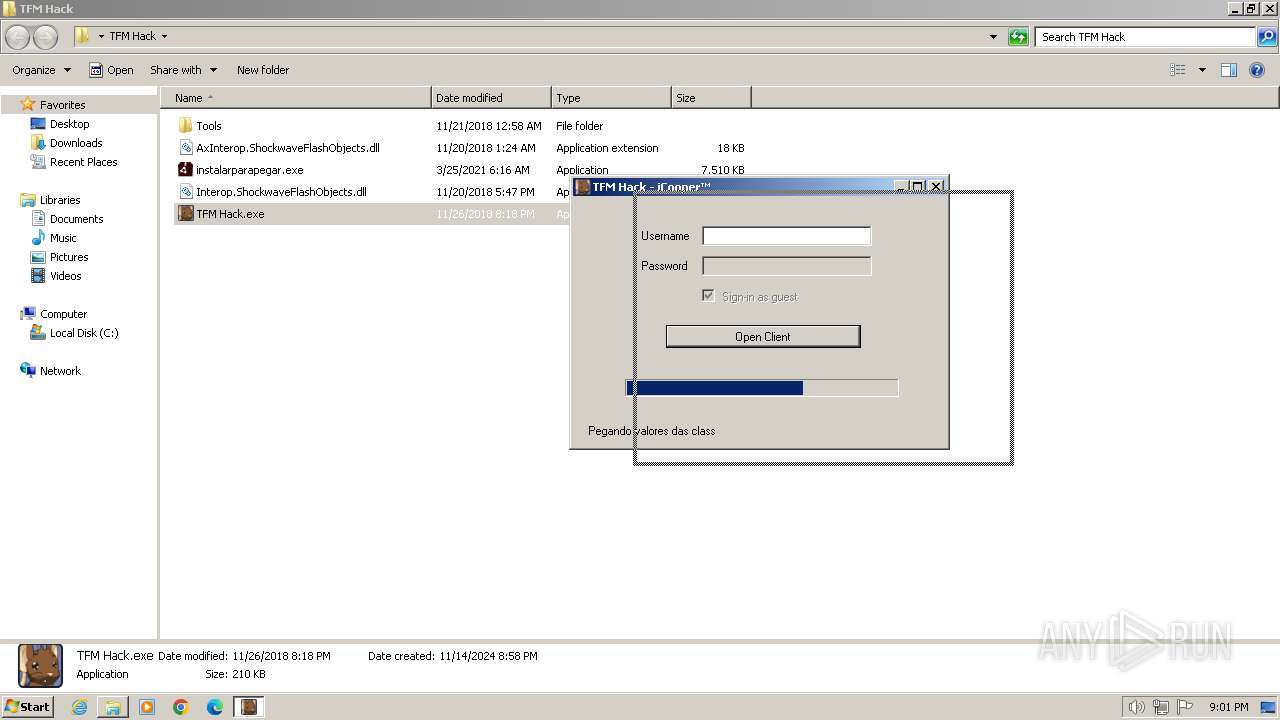Image resolution: width=1280 pixels, height=720 pixels.
Task: Click the refresh icon beside the address bar
Action: coord(1018,37)
